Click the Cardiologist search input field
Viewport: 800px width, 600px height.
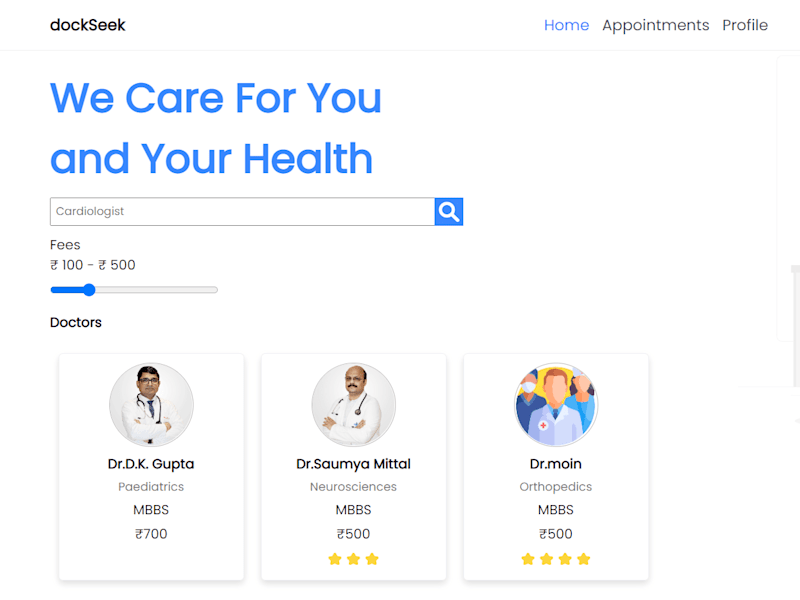click(x=242, y=211)
